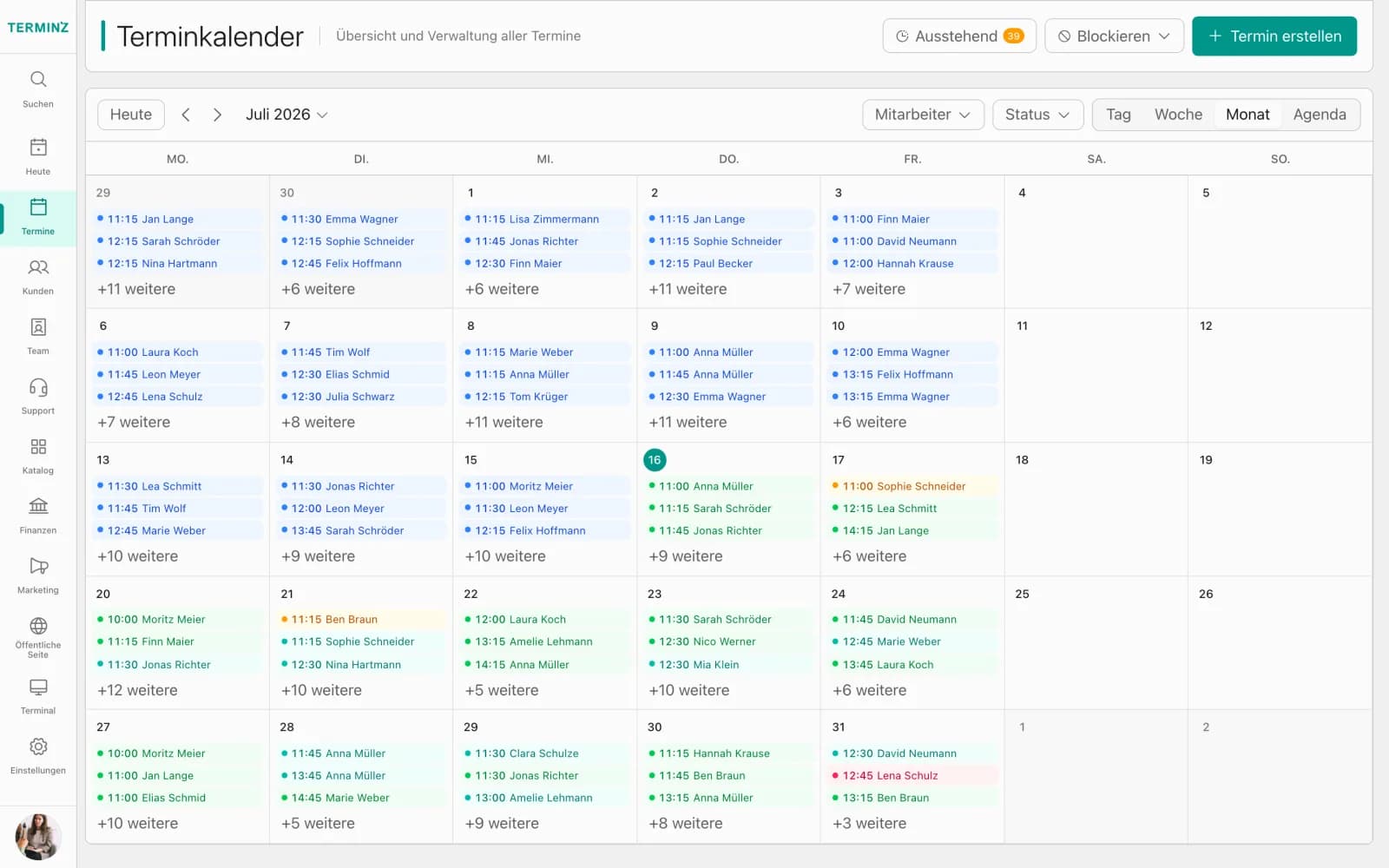The image size is (1389, 868).
Task: Expand +5 weitere on July 22
Action: 502,690
